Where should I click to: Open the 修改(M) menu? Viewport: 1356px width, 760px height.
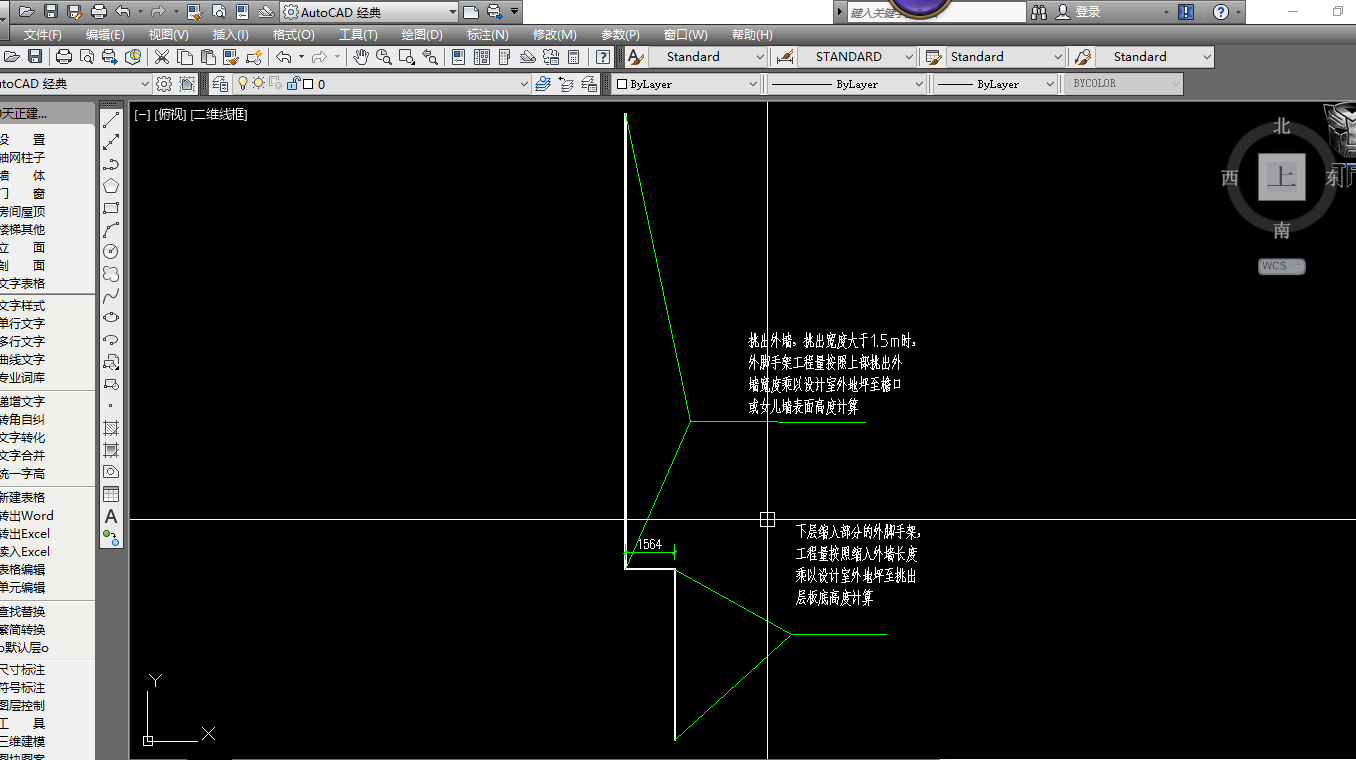coord(554,35)
